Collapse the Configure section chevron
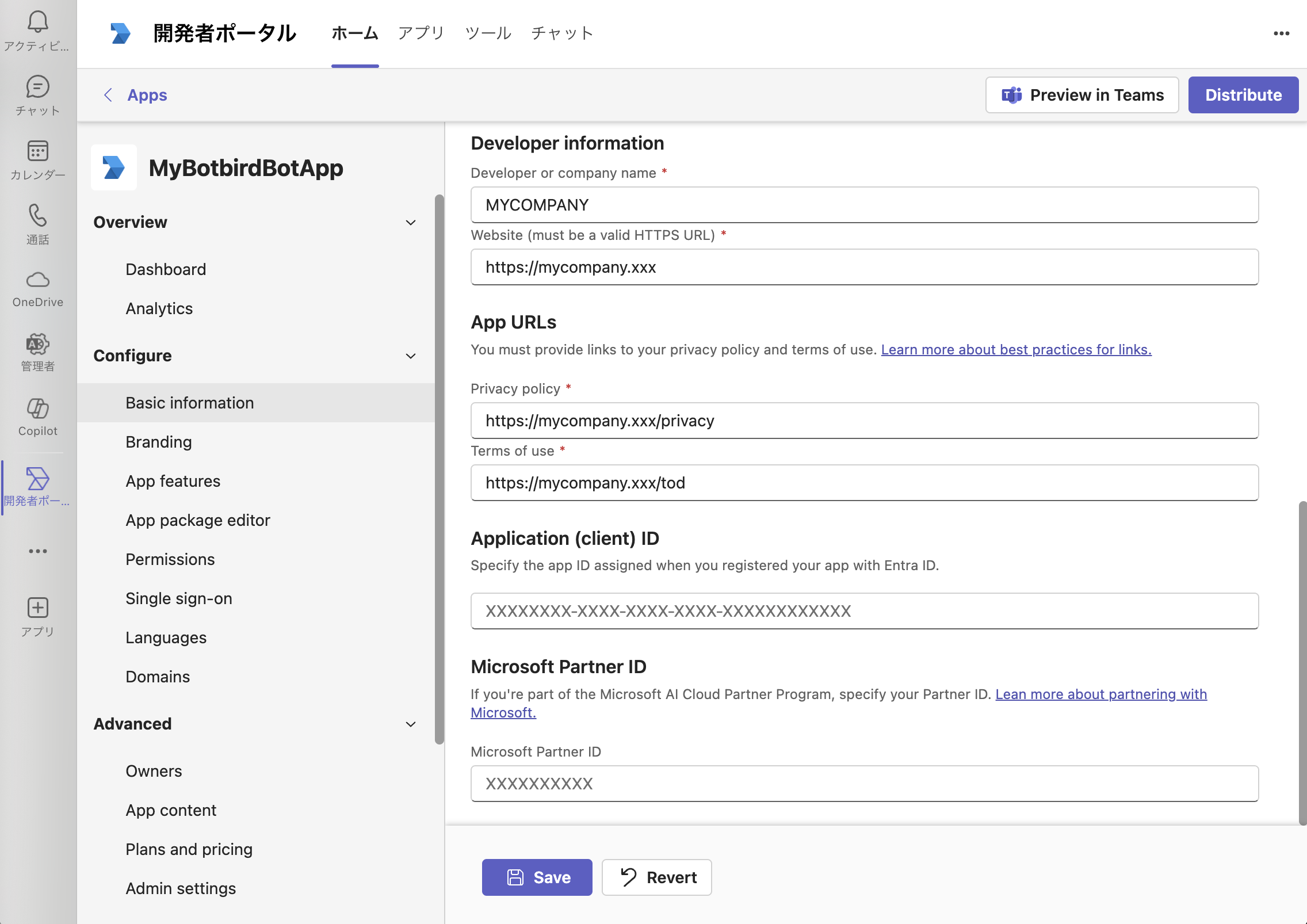 [x=411, y=356]
